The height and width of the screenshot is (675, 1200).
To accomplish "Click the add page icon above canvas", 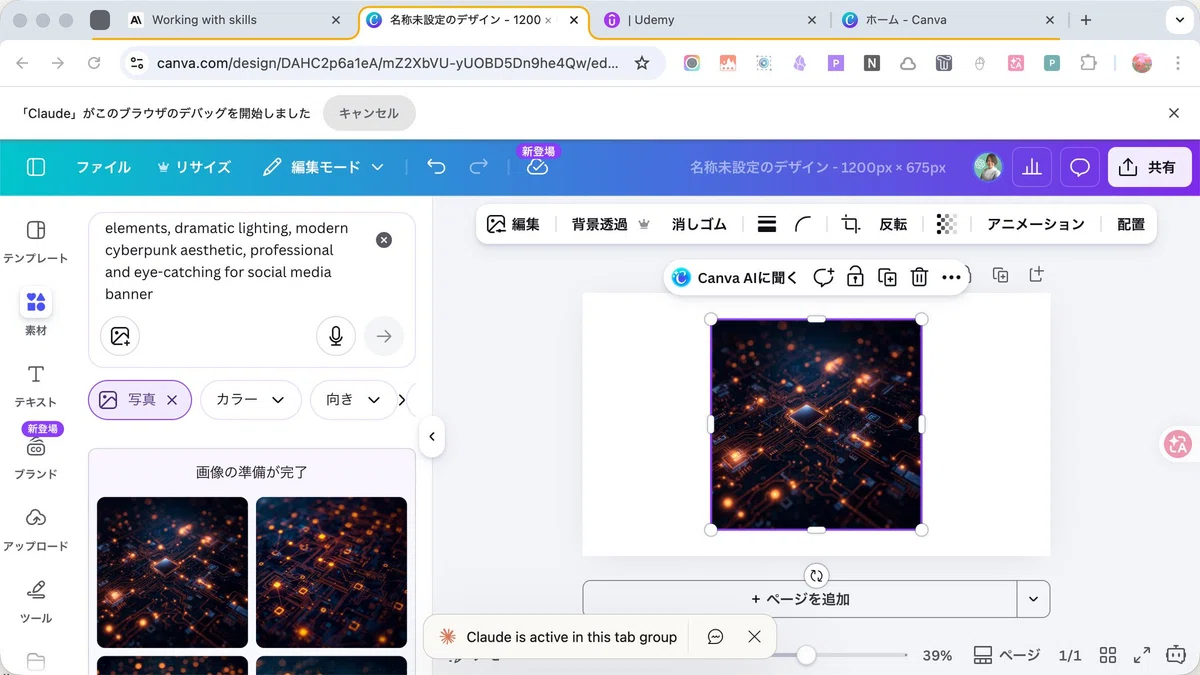I will [x=1036, y=275].
